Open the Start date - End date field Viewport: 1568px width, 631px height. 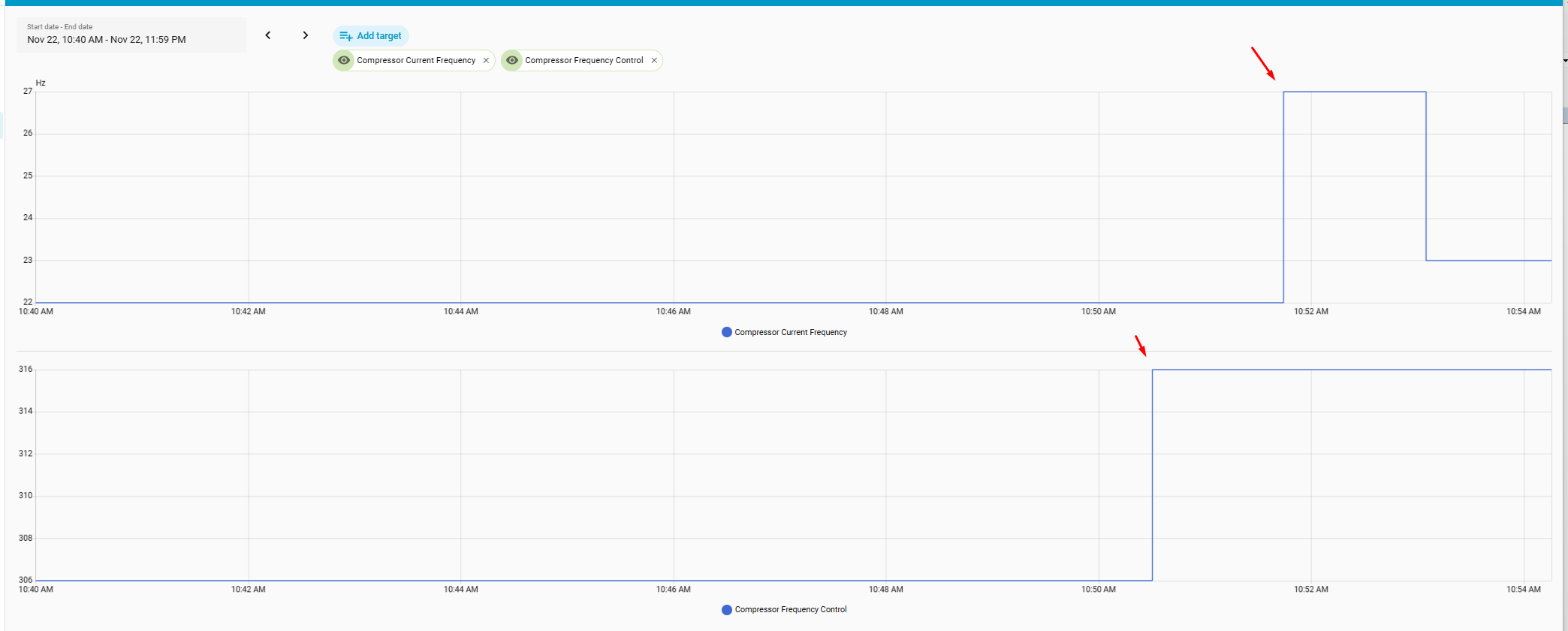point(131,35)
